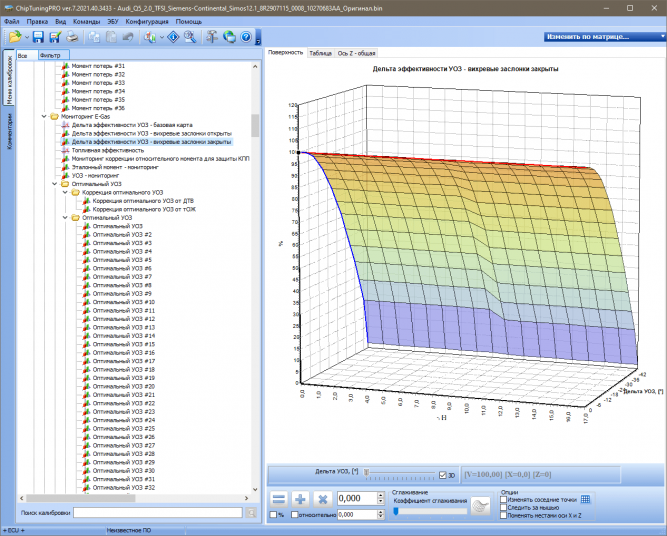The image size is (667, 536).
Task: Select the Все tab in tree panel
Action: [27, 55]
